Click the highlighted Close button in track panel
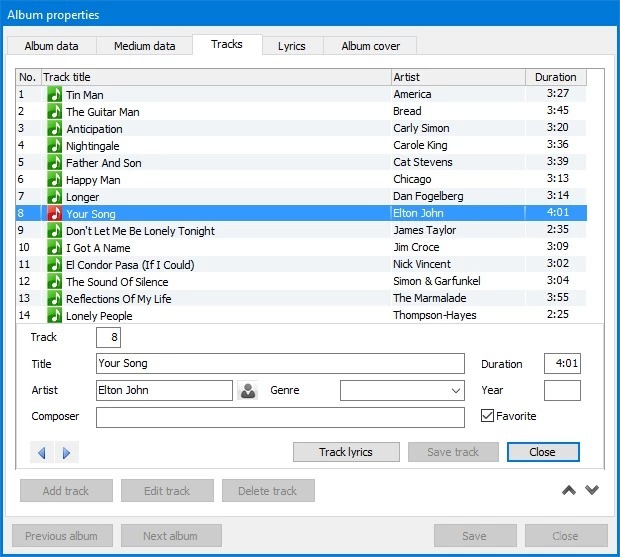The height and width of the screenshot is (557, 620). [x=542, y=452]
